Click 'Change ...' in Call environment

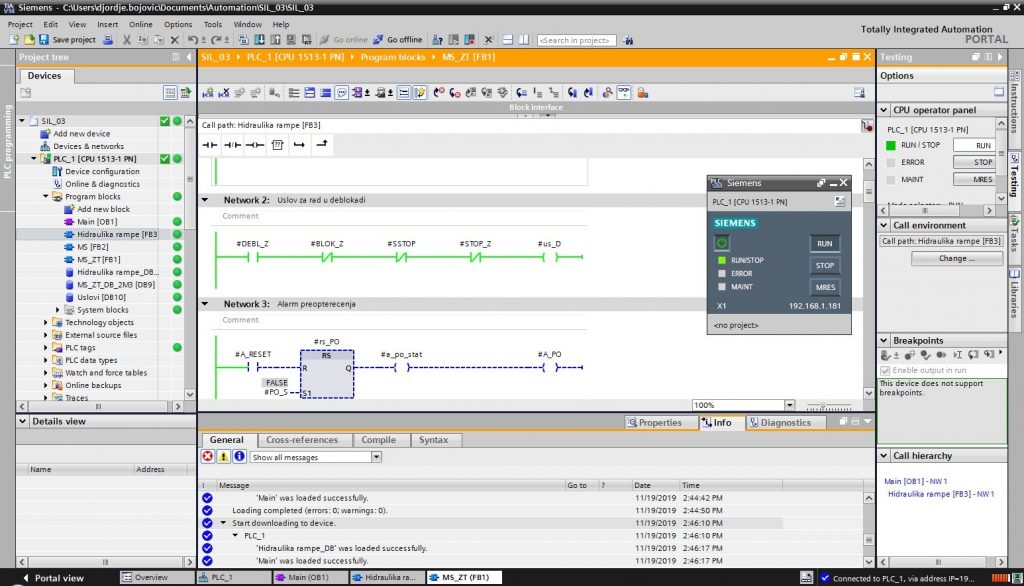957,258
